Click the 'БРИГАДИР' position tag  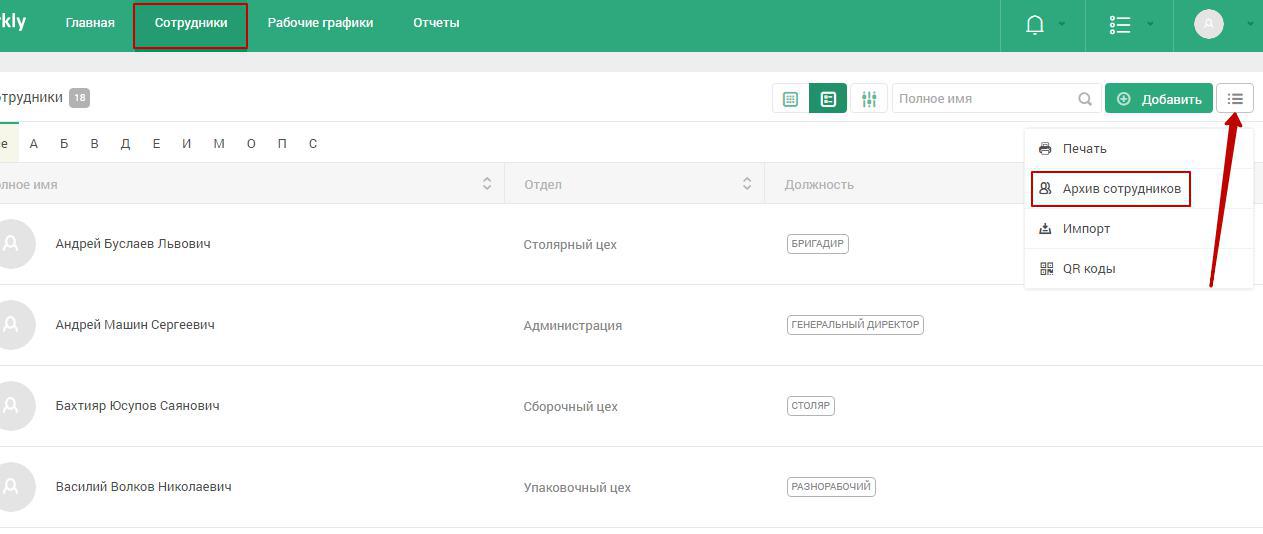pos(818,244)
